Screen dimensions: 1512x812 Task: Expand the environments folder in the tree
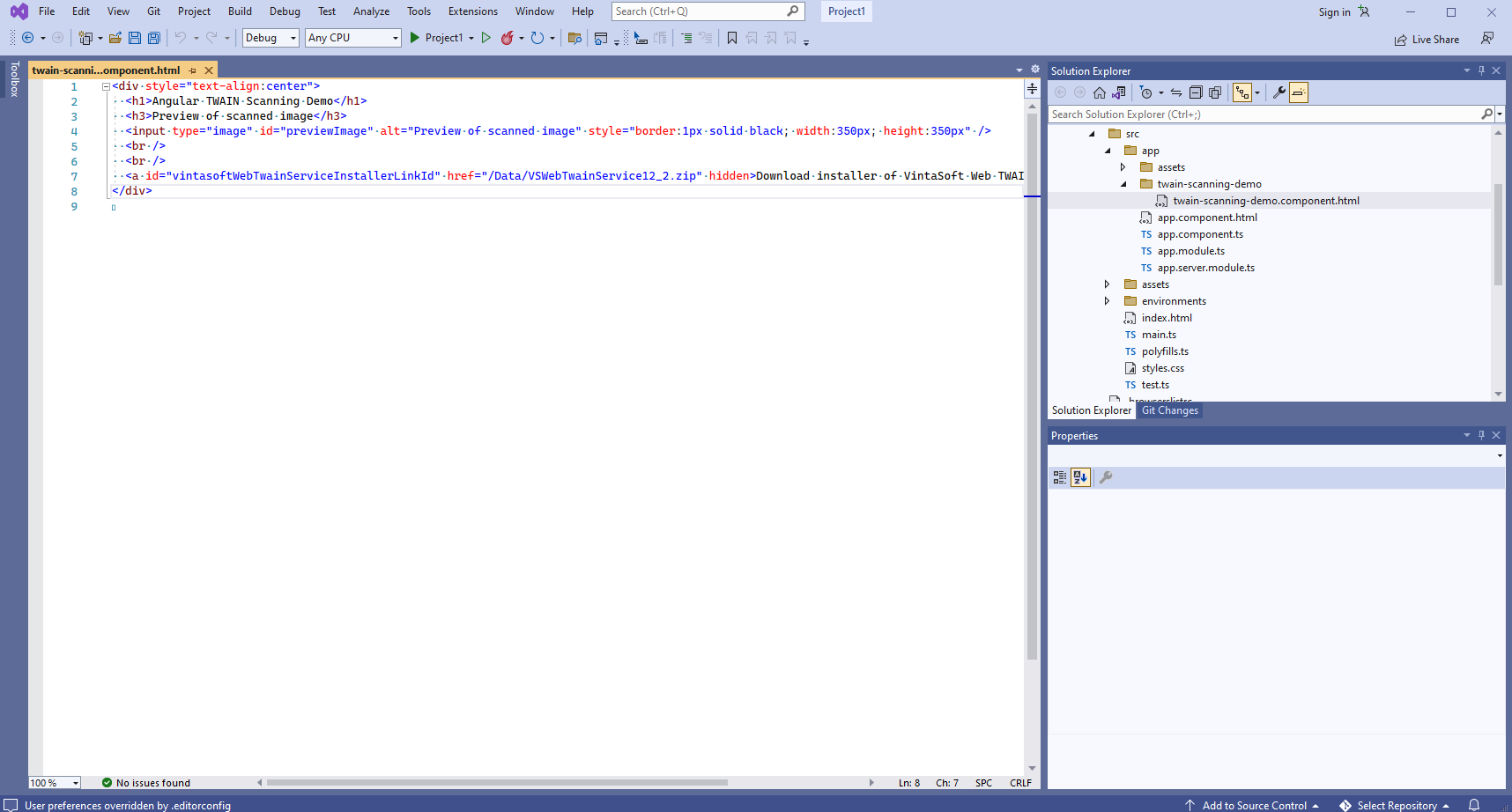[x=1108, y=301]
